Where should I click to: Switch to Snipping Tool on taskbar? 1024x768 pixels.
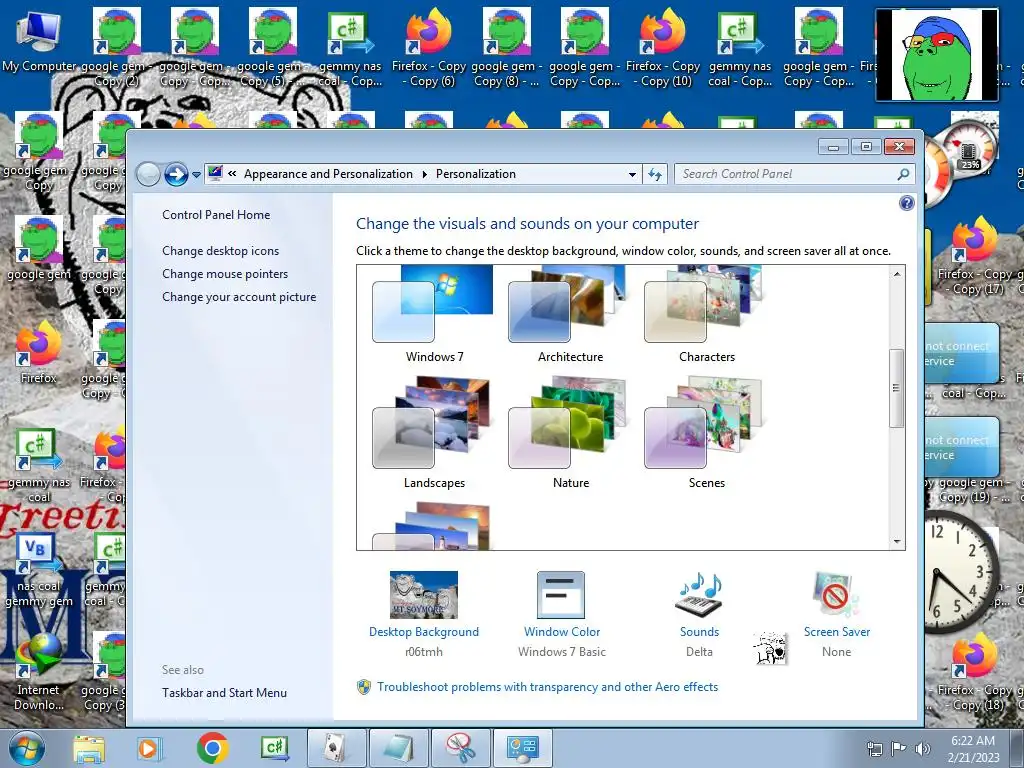point(460,748)
